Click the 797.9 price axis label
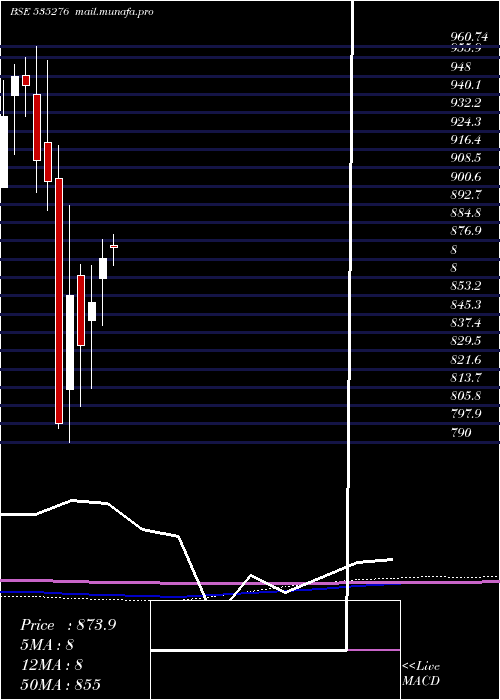This screenshot has height=700, width=500. (x=466, y=415)
